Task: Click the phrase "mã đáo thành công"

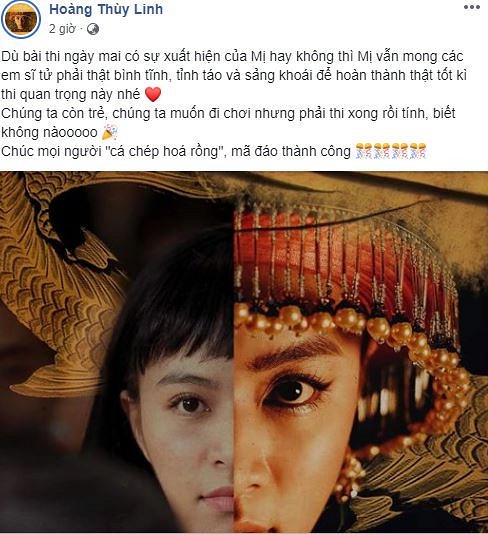Action: pos(291,151)
